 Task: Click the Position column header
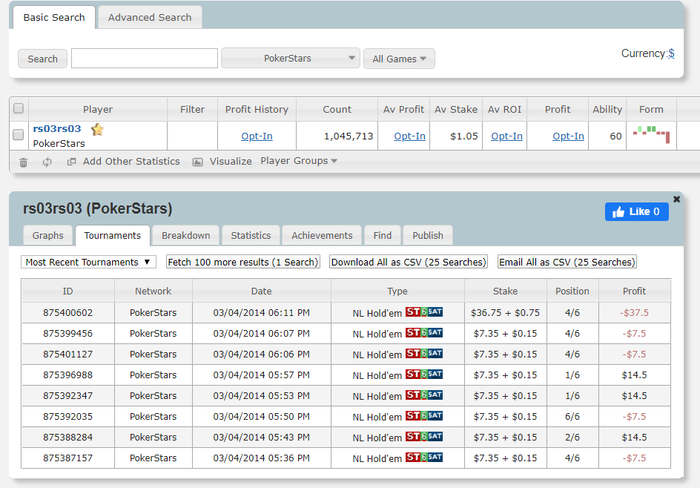pos(572,291)
